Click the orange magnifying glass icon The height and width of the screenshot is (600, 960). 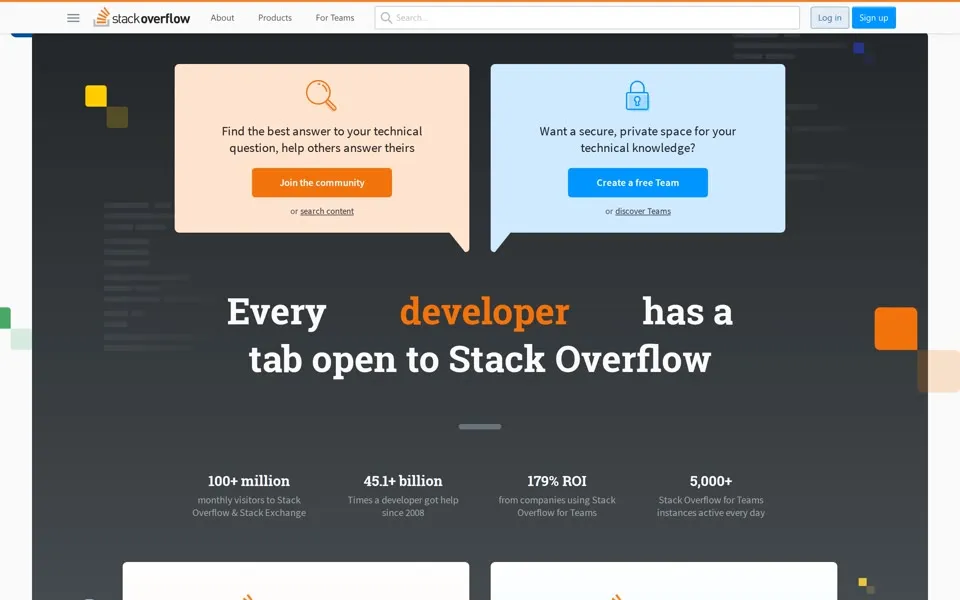(321, 95)
